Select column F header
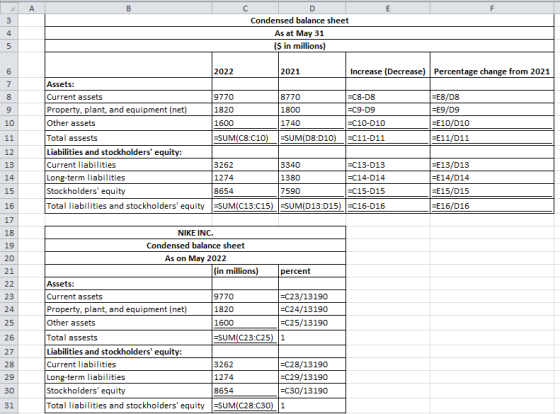560x414 pixels. 492,8
